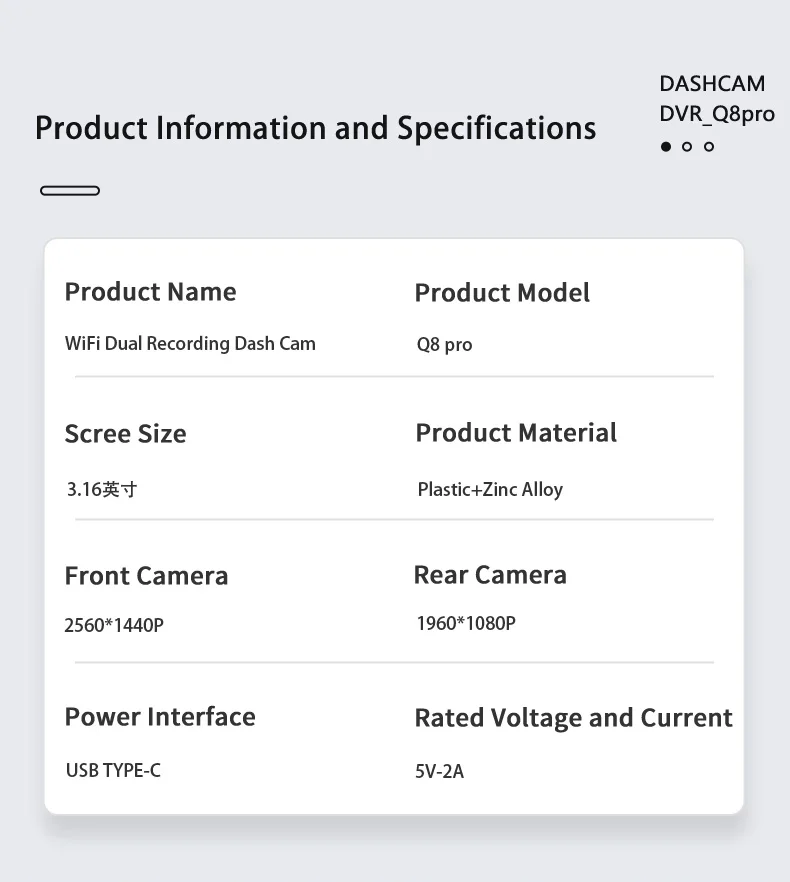Click the 2560*1440P resolution value
Screen dimensions: 790x882
114,626
